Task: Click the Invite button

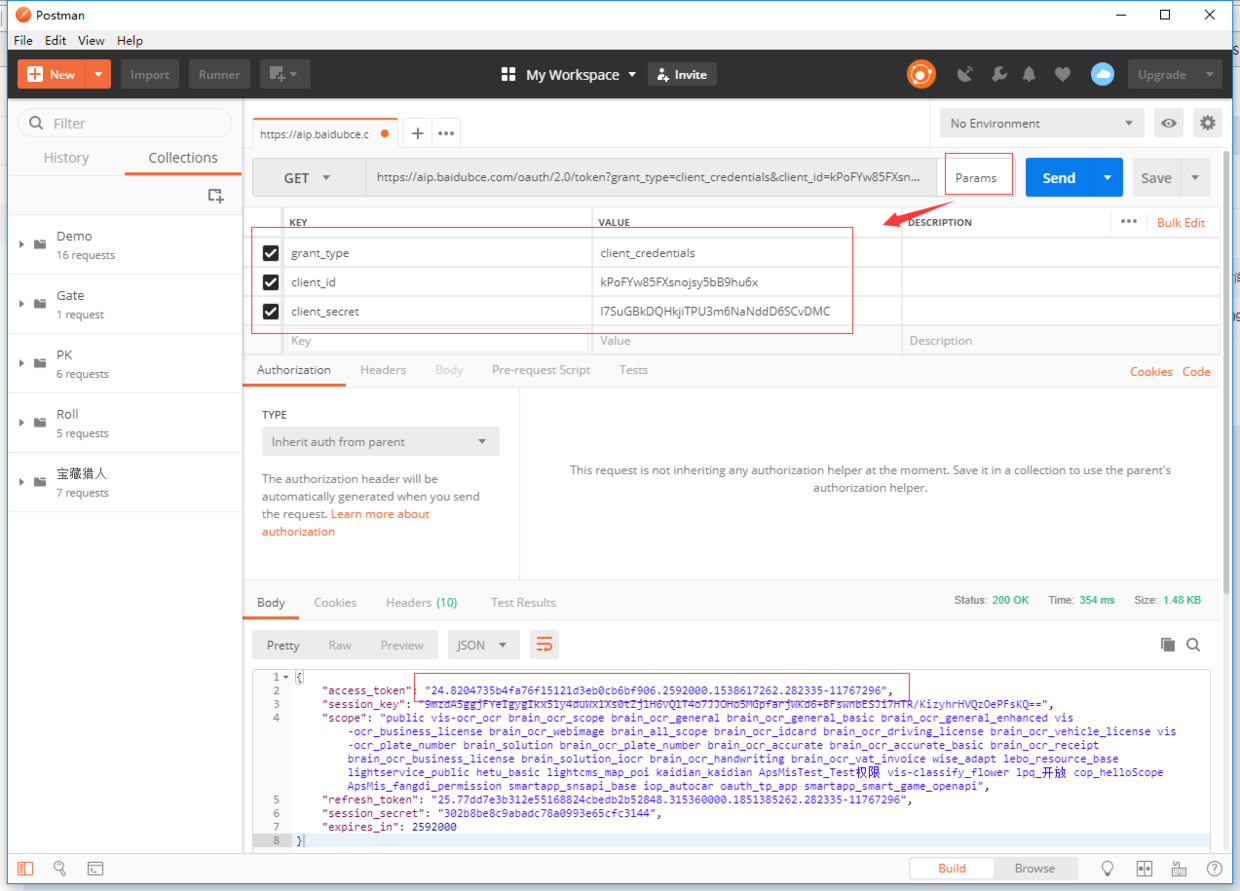Action: click(x=681, y=74)
